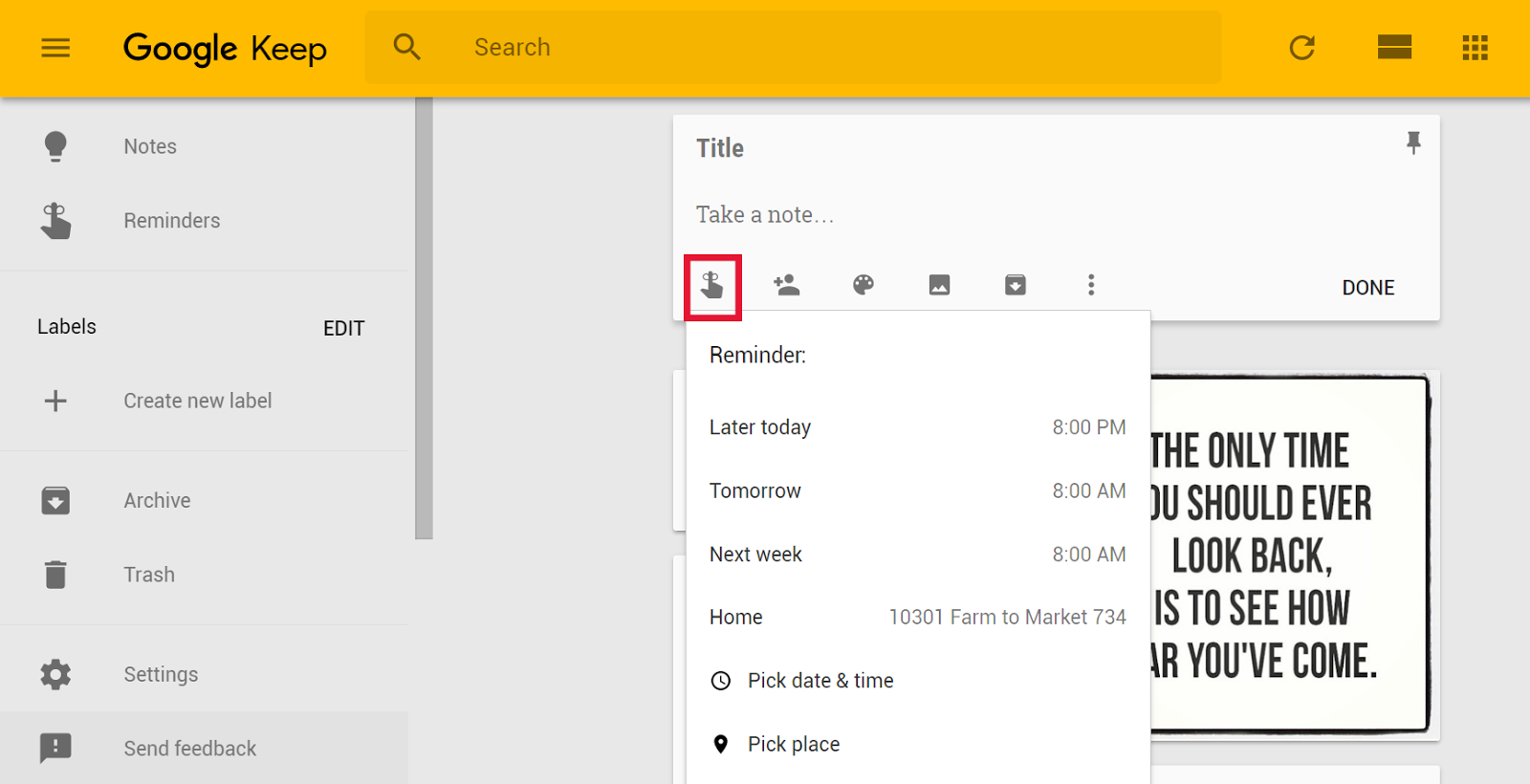Click the refresh icon in header
The height and width of the screenshot is (784, 1530).
click(x=1302, y=48)
